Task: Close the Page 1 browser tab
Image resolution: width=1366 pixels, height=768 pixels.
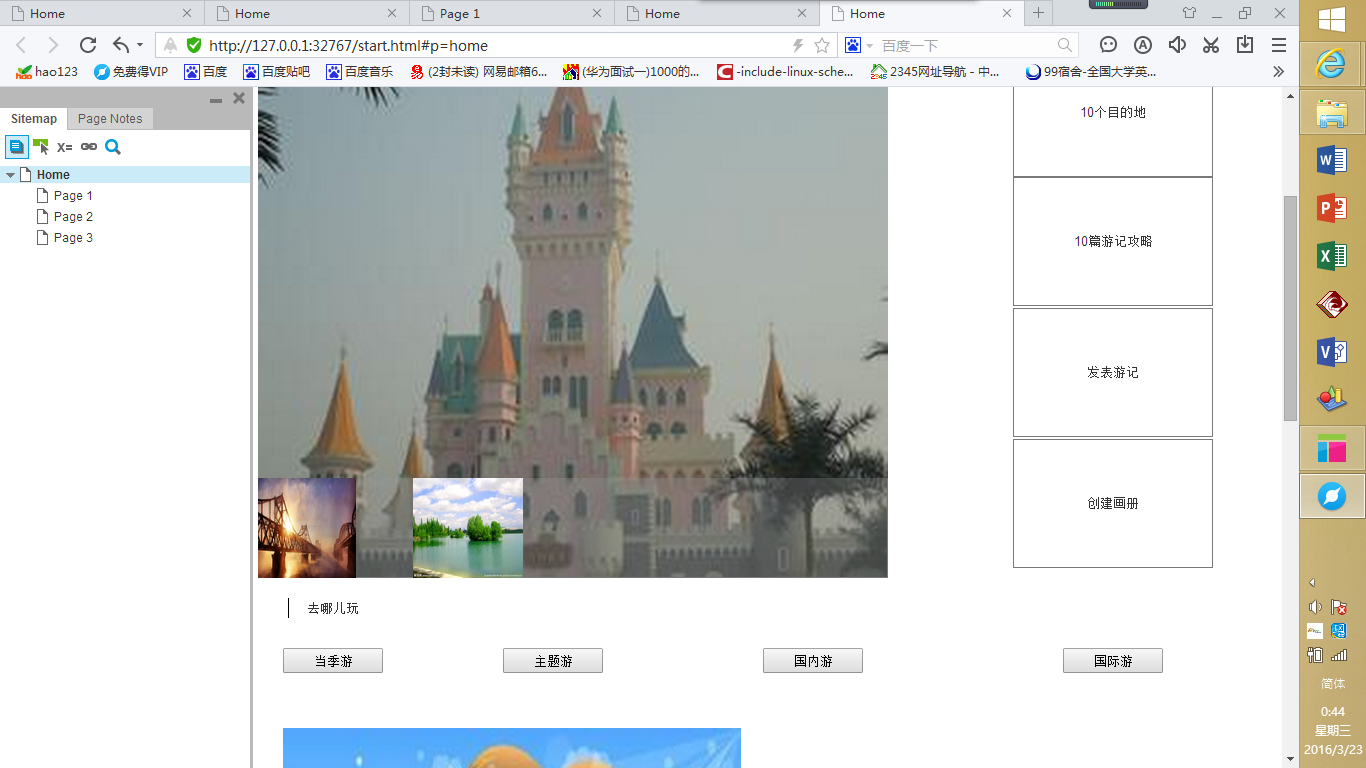Action: (x=597, y=14)
